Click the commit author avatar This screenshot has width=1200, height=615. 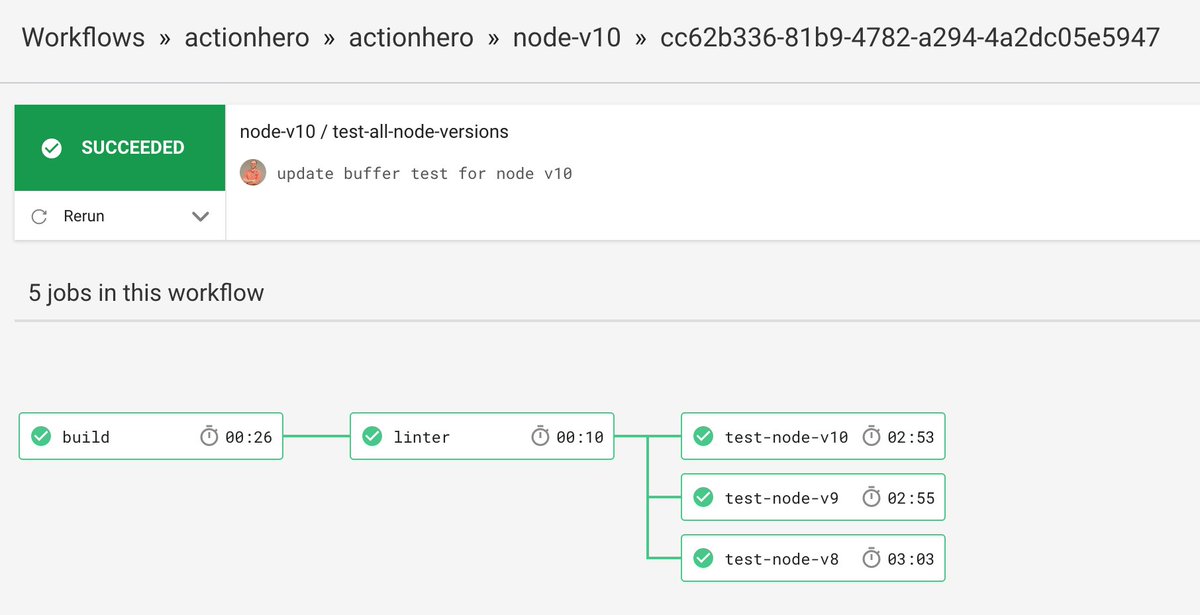click(253, 173)
